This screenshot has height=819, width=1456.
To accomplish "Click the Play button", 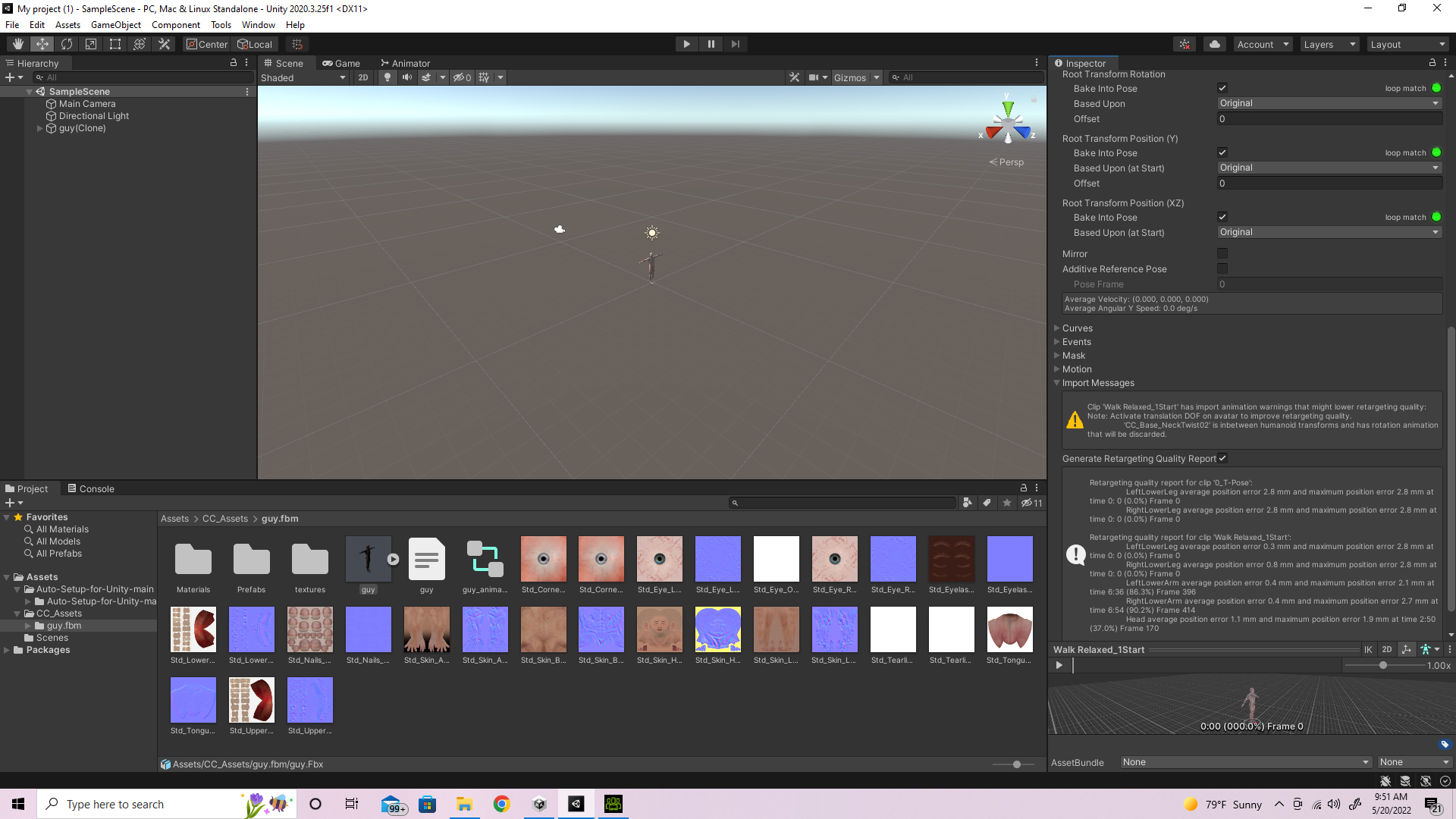I will pos(686,44).
